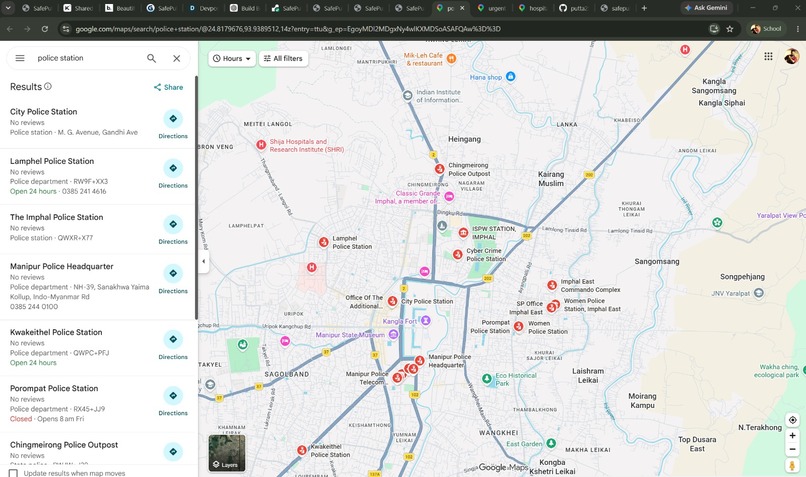This screenshot has height=477, width=806.
Task: Go back in browser history
Action: tap(10, 29)
